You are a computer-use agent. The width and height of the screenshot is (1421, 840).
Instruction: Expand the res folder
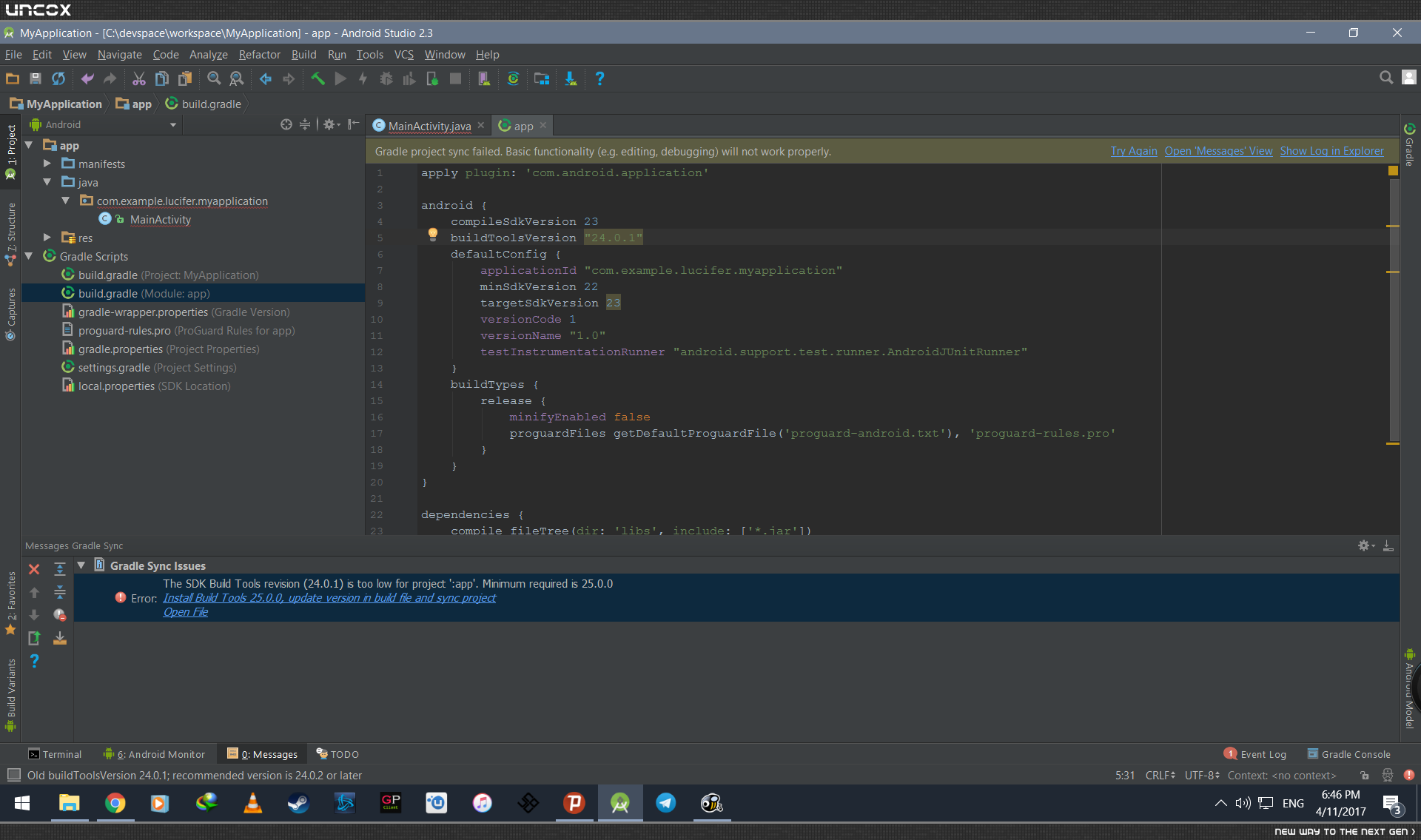[x=47, y=238]
